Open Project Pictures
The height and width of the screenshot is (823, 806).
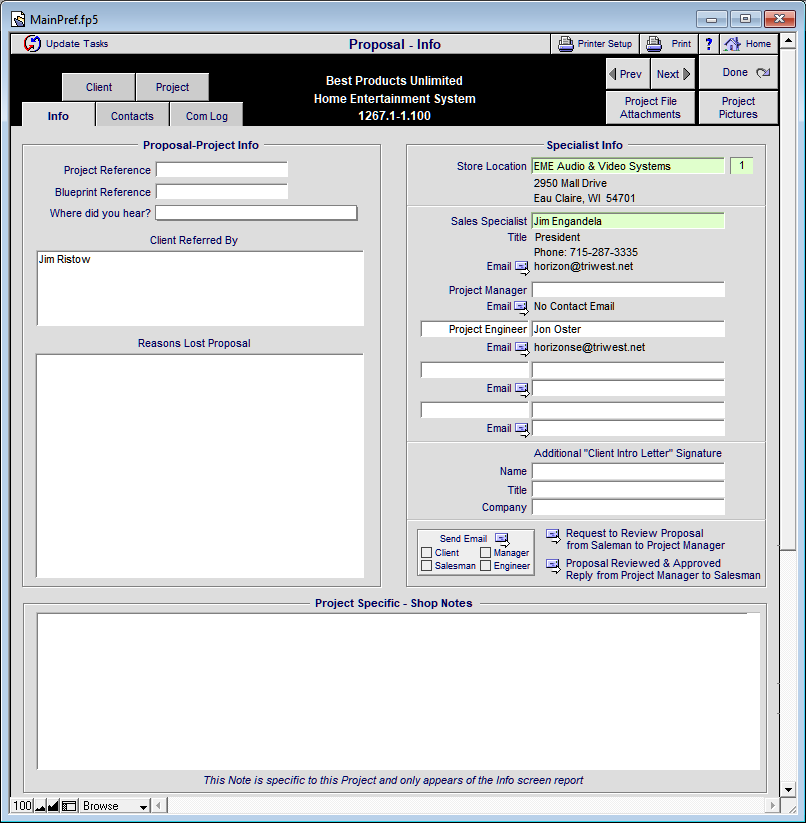[x=738, y=108]
